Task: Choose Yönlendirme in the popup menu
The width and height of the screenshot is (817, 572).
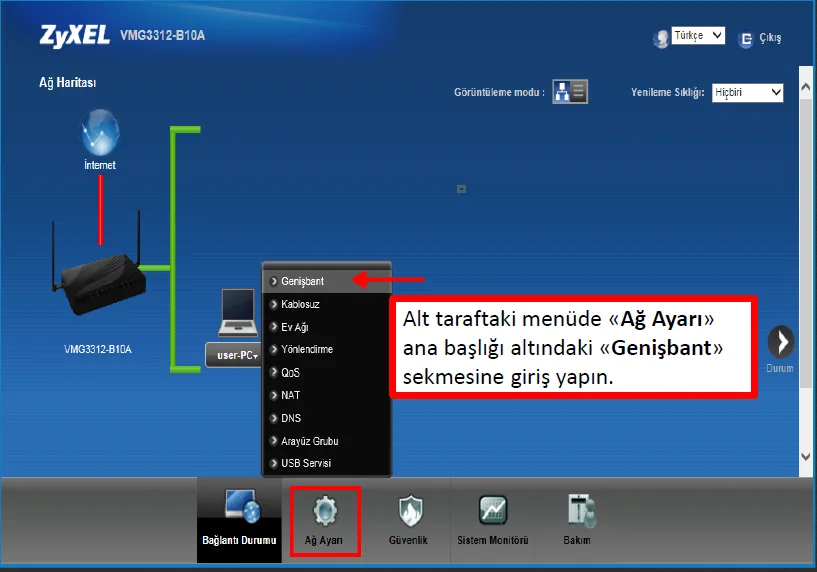Action: click(326, 350)
